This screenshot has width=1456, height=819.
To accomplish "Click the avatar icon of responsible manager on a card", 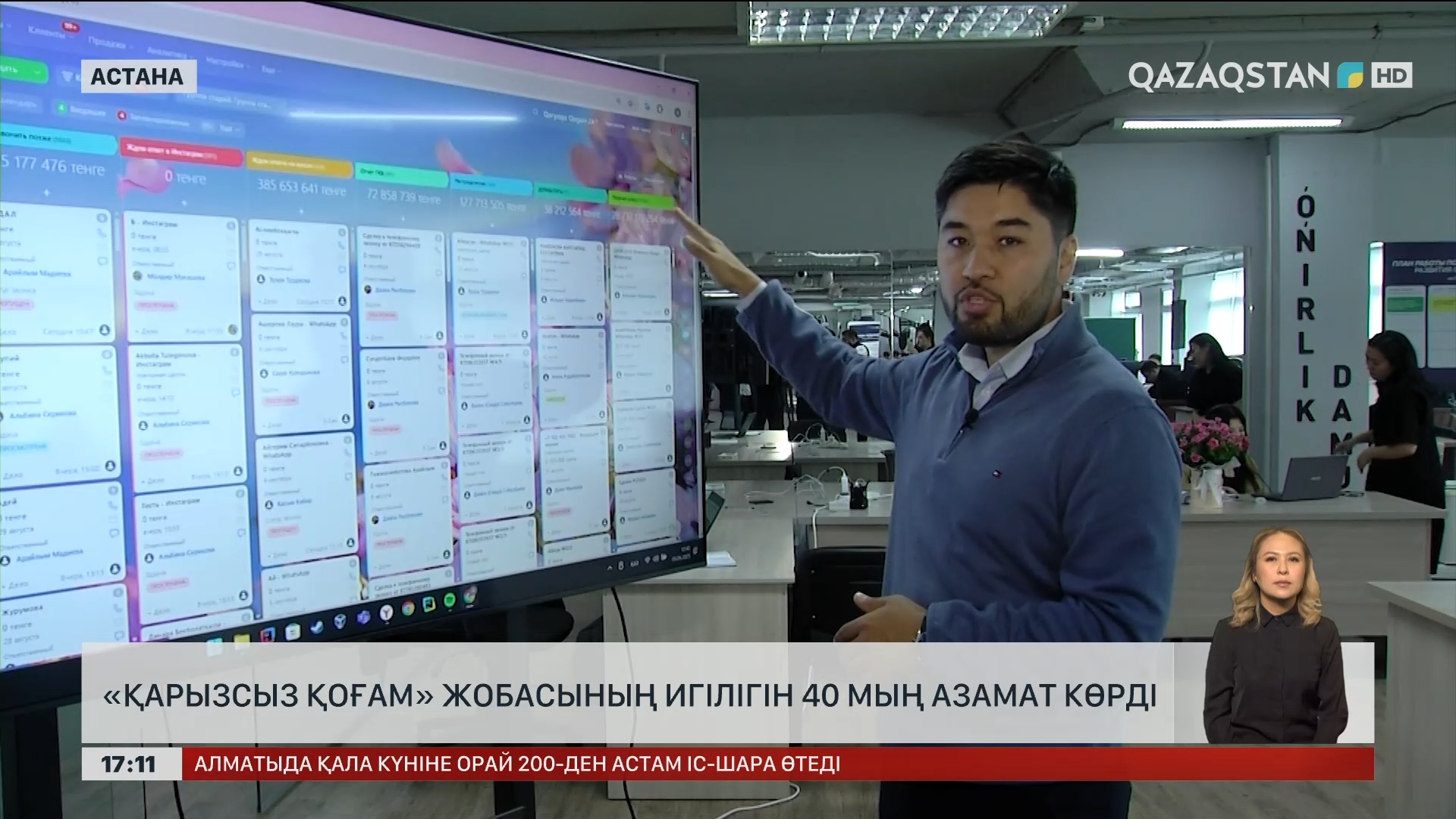I will (138, 276).
